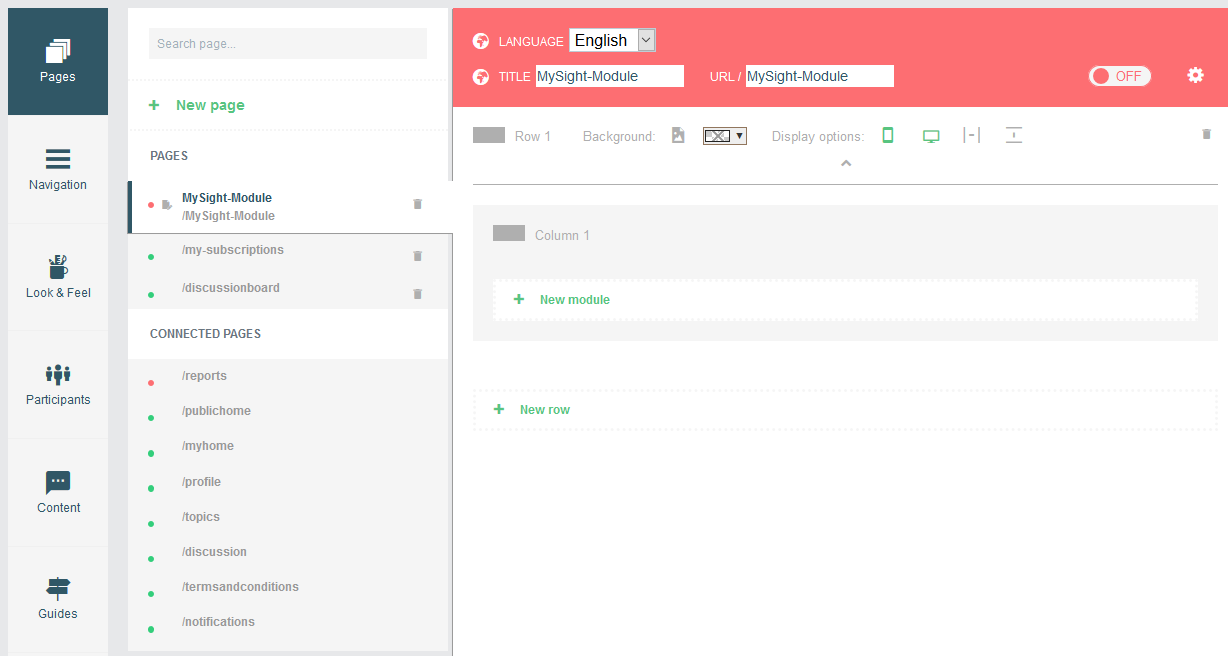Open the /profile connected page
The width and height of the screenshot is (1228, 656).
[x=201, y=482]
